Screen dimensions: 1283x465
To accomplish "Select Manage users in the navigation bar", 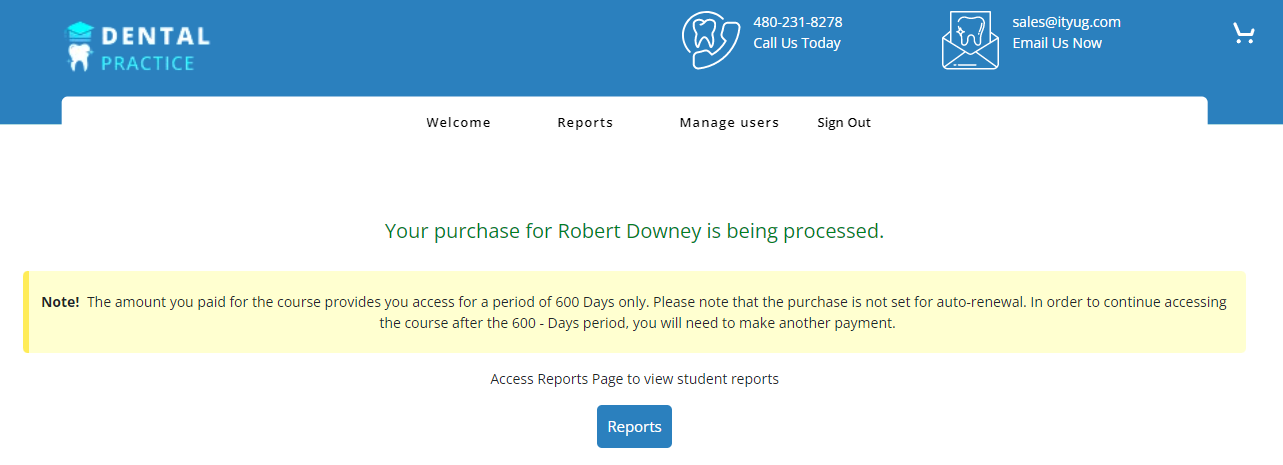I will tap(729, 123).
